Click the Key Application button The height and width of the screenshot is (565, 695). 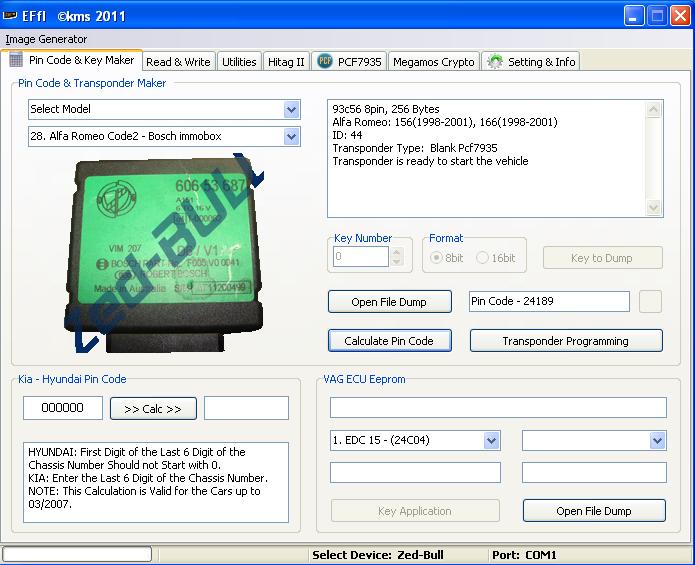pyautogui.click(x=415, y=511)
